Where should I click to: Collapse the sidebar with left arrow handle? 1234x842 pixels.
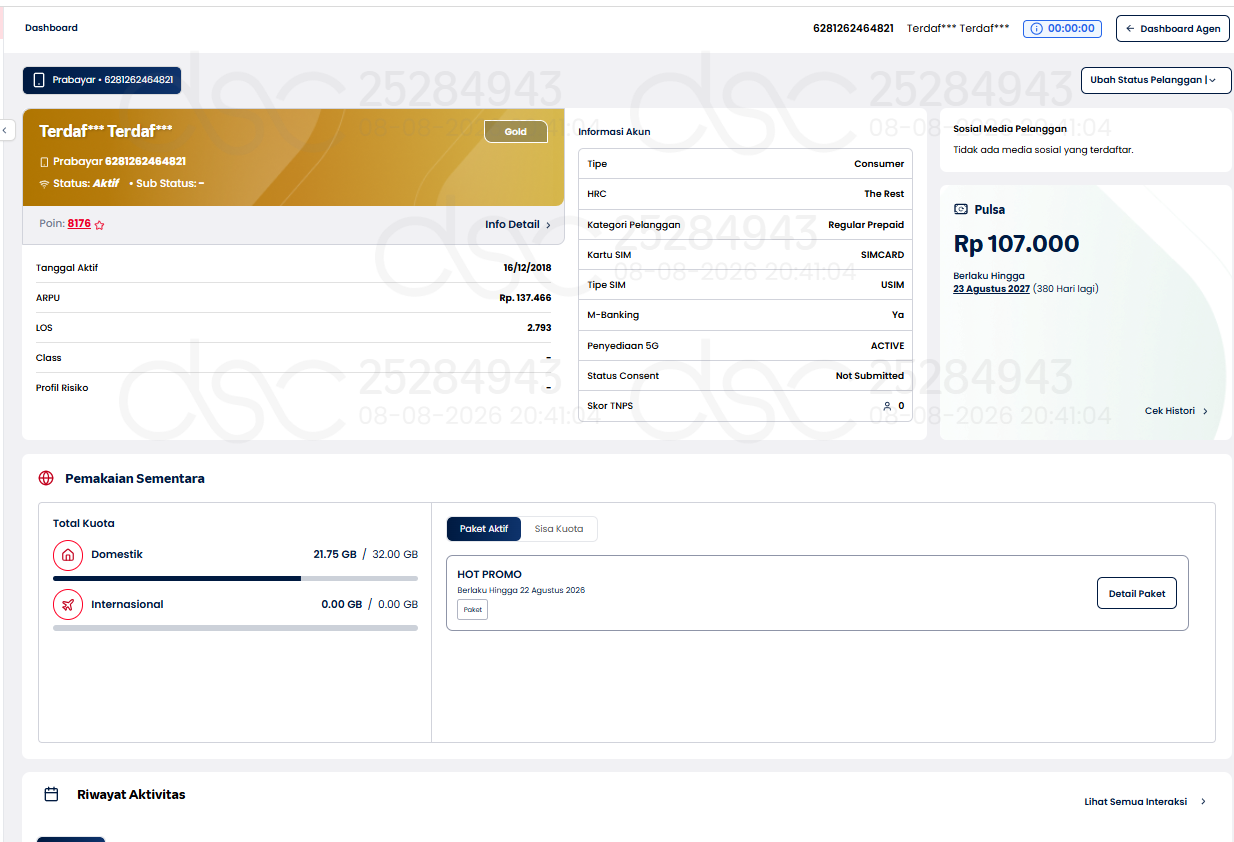pos(7,130)
